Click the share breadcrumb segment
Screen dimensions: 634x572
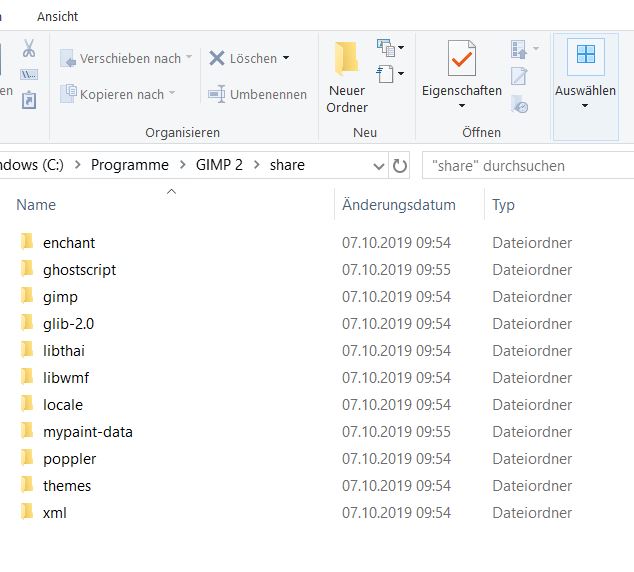tap(287, 165)
